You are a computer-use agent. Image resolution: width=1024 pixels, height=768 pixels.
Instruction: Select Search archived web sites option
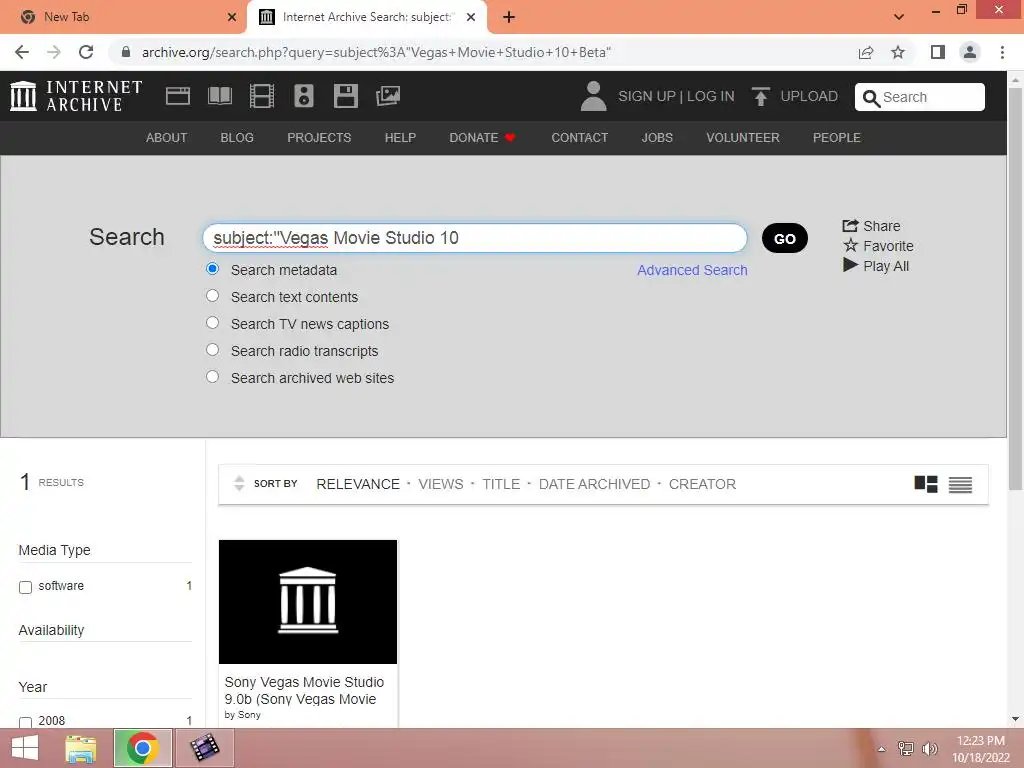[212, 377]
